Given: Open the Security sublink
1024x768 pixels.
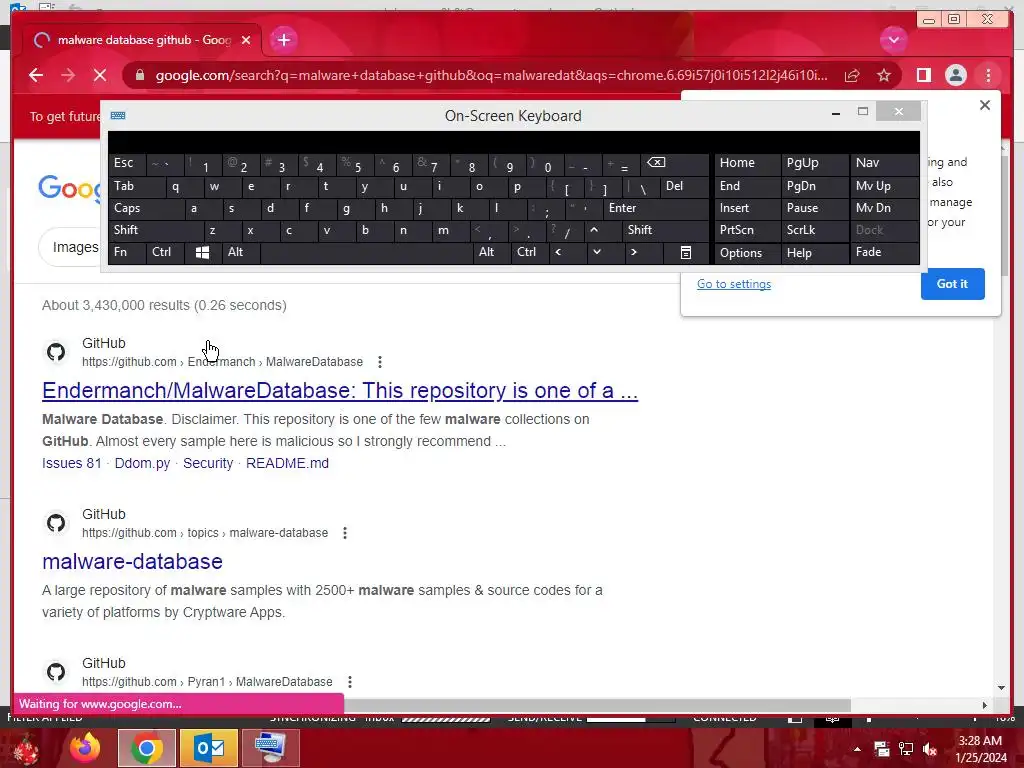Looking at the screenshot, I should (208, 463).
